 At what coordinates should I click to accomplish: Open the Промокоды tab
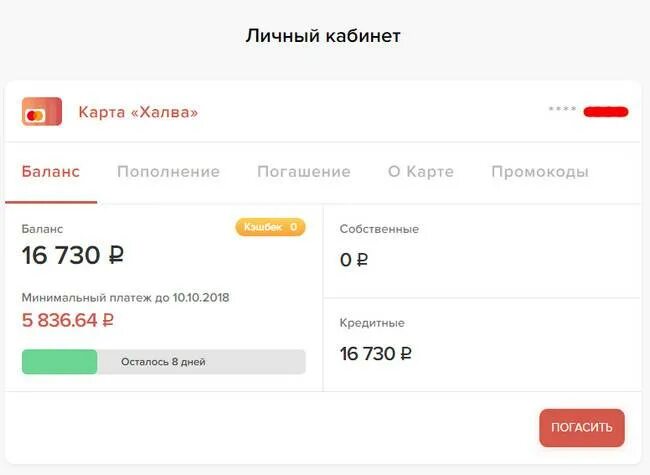pyautogui.click(x=540, y=171)
